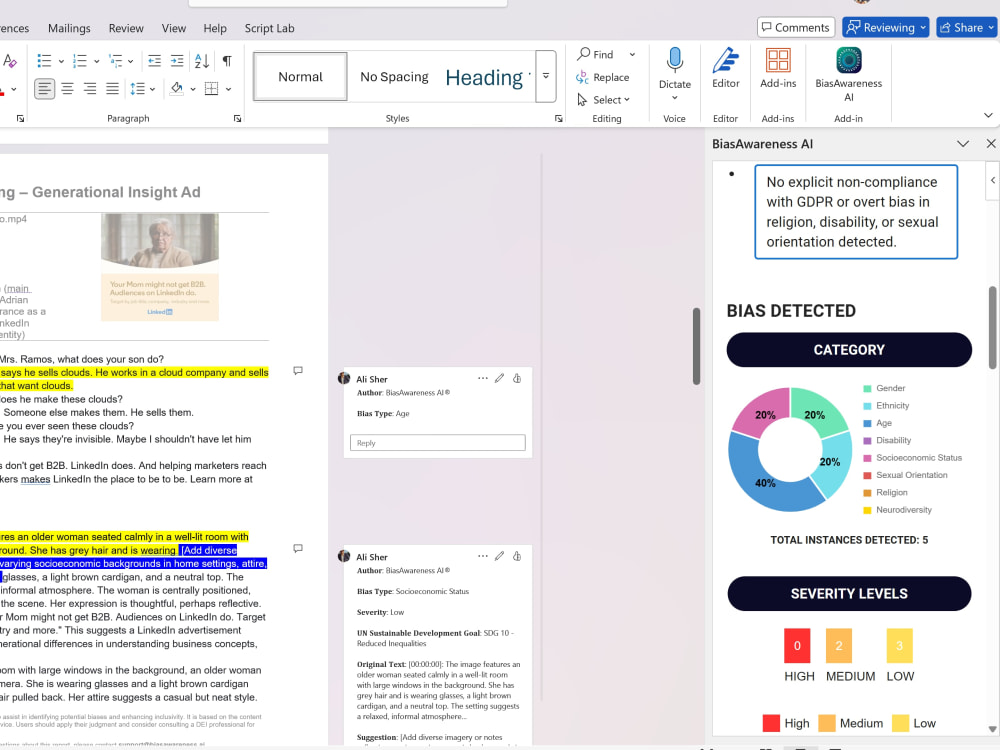Viewport: 1000px width, 750px height.
Task: Open the bullets list tool
Action: 44,61
